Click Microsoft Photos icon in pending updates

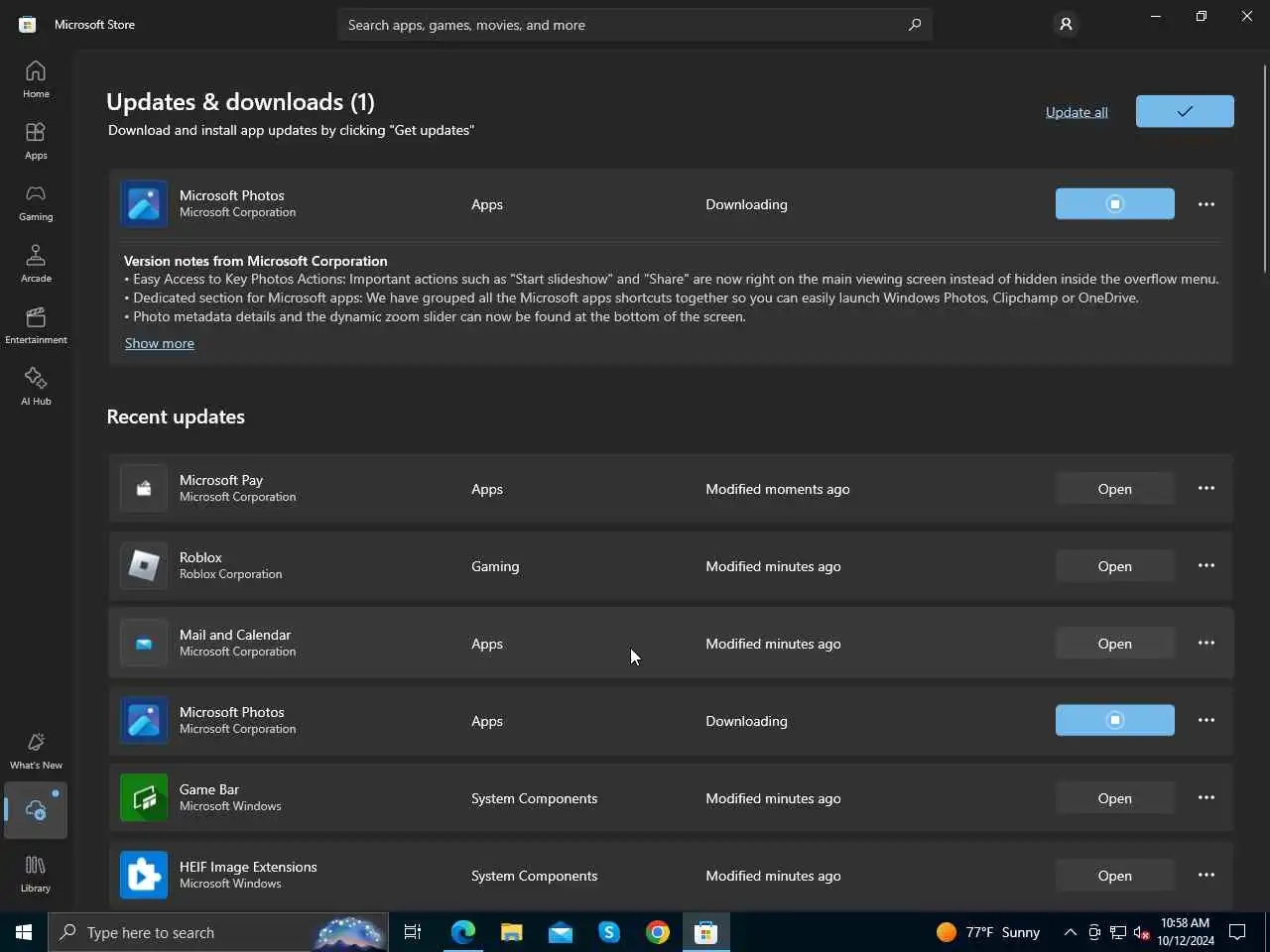click(x=144, y=204)
